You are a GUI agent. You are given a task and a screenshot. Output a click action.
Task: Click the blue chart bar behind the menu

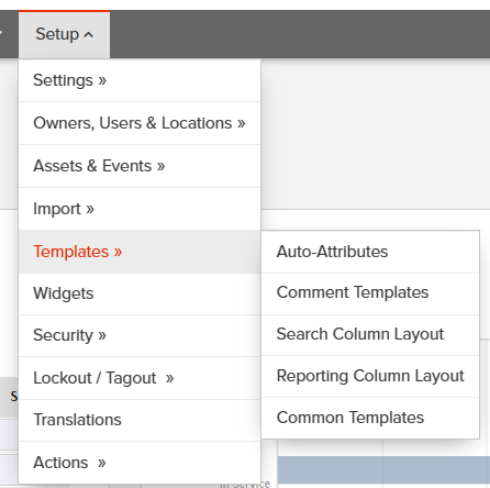[x=384, y=469]
